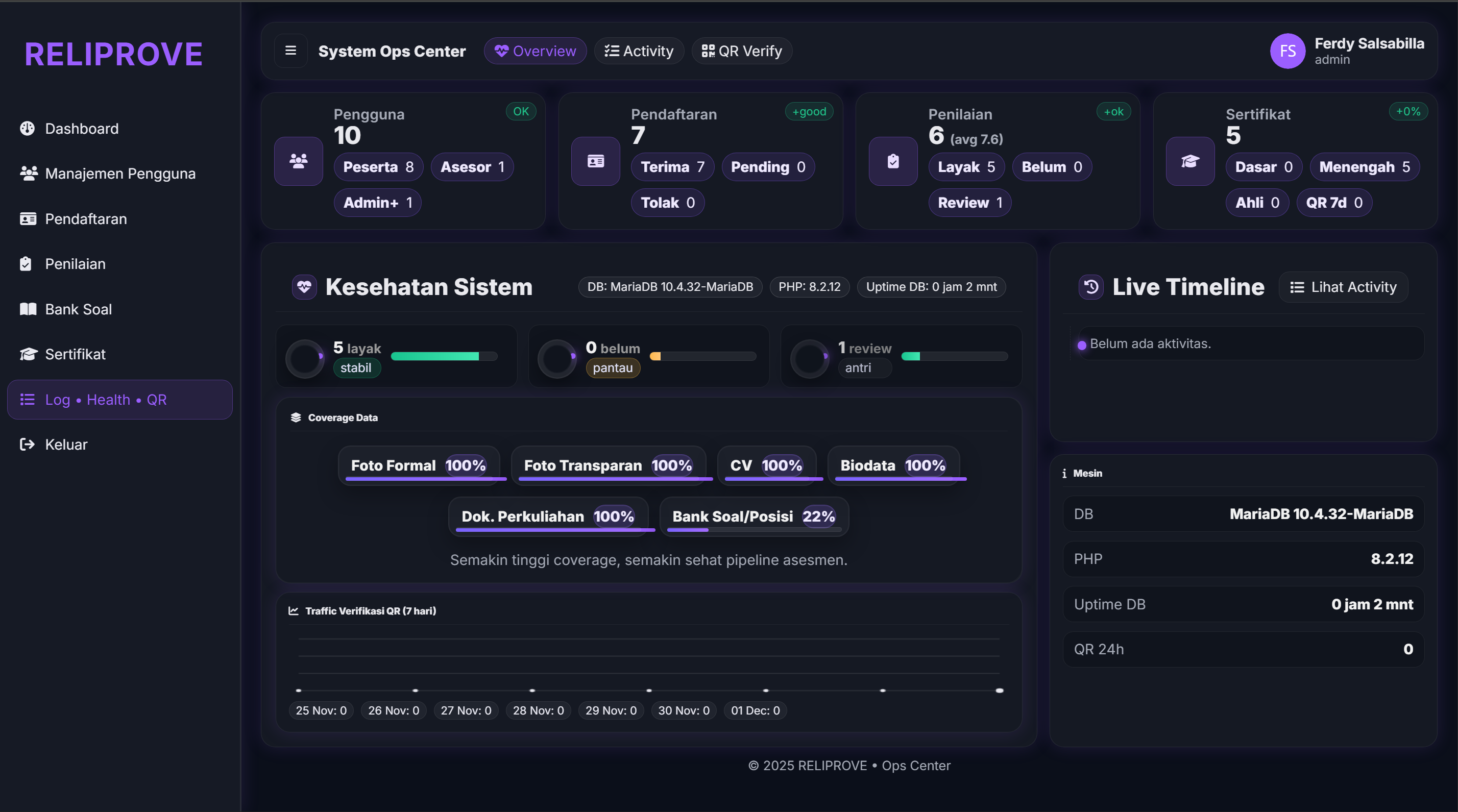Click the RELIPROVE logo link

(113, 54)
